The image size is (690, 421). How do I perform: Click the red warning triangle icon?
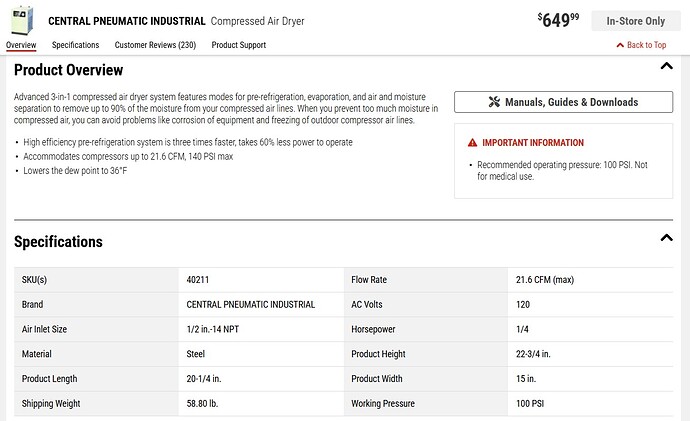[x=472, y=143]
